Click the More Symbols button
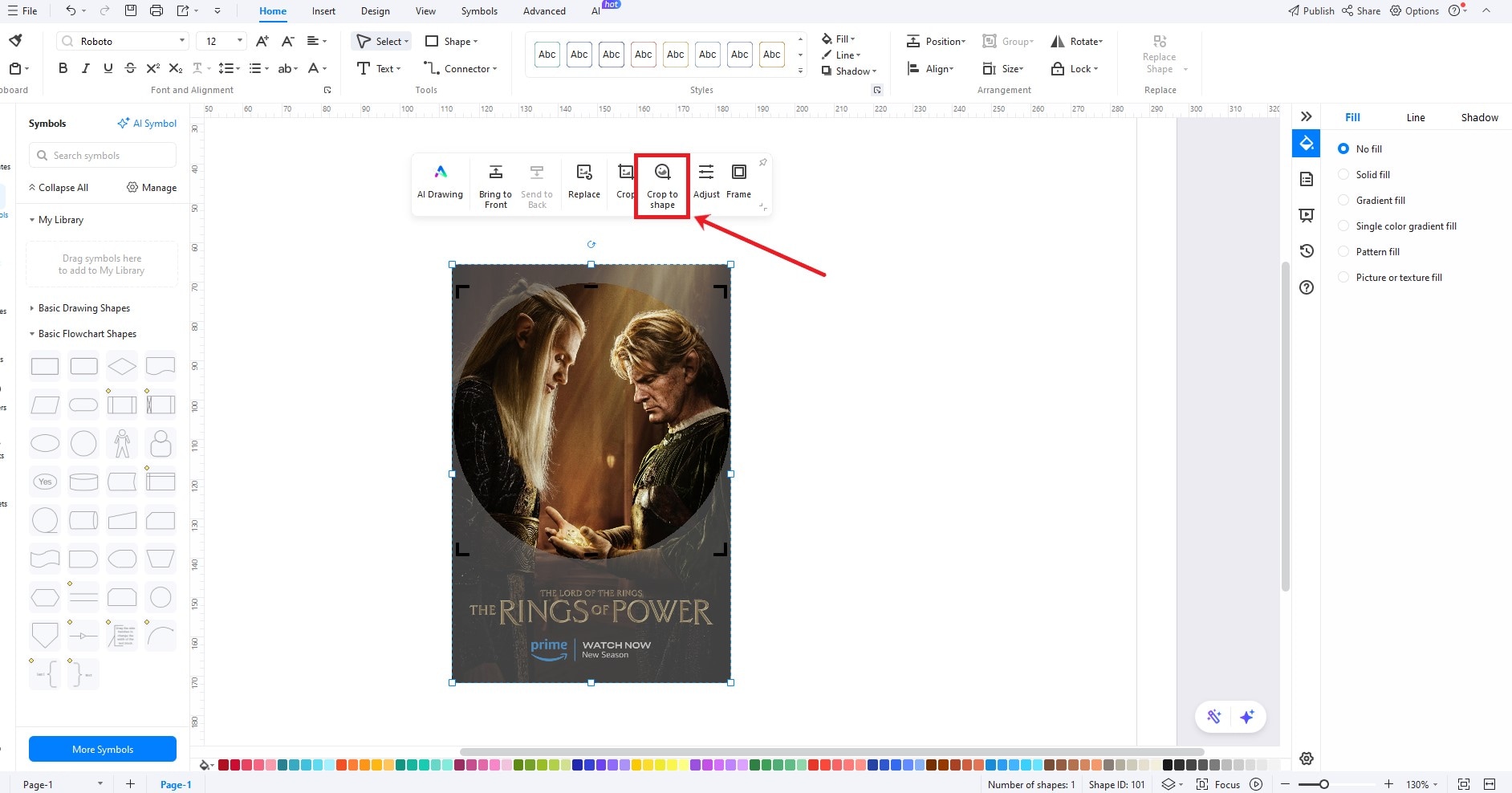This screenshot has width=1512, height=793. click(x=103, y=749)
